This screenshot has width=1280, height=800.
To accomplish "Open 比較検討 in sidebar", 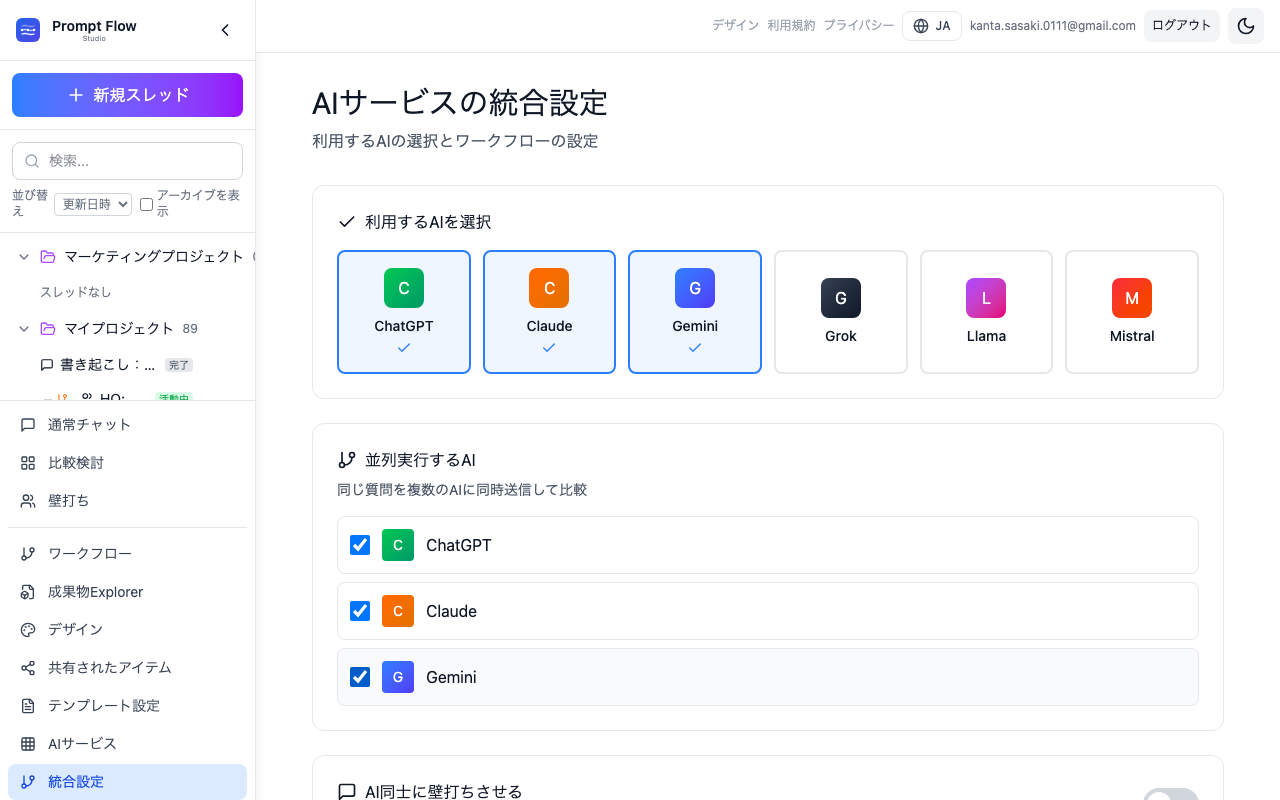I will click(127, 463).
